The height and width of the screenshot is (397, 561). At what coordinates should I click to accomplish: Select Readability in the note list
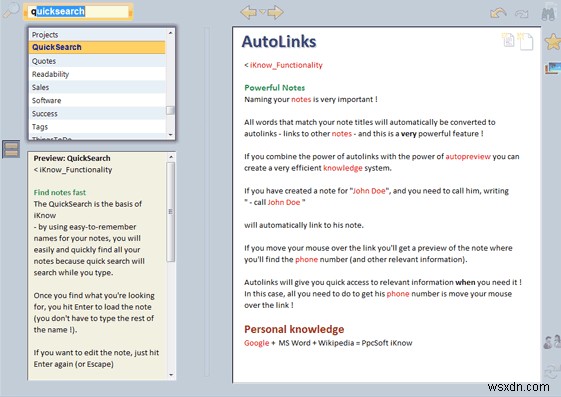point(97,74)
